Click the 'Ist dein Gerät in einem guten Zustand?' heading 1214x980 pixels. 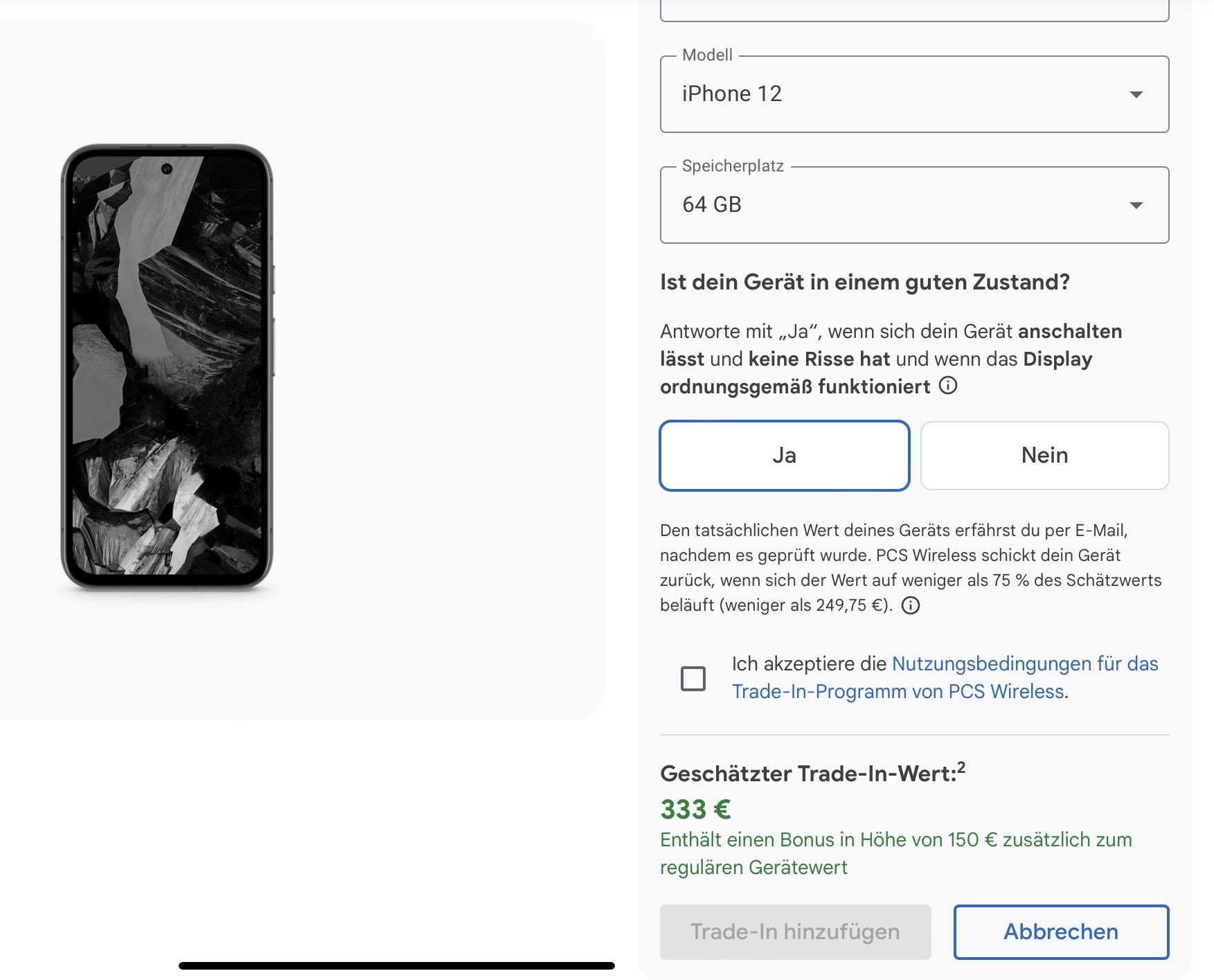tap(865, 282)
